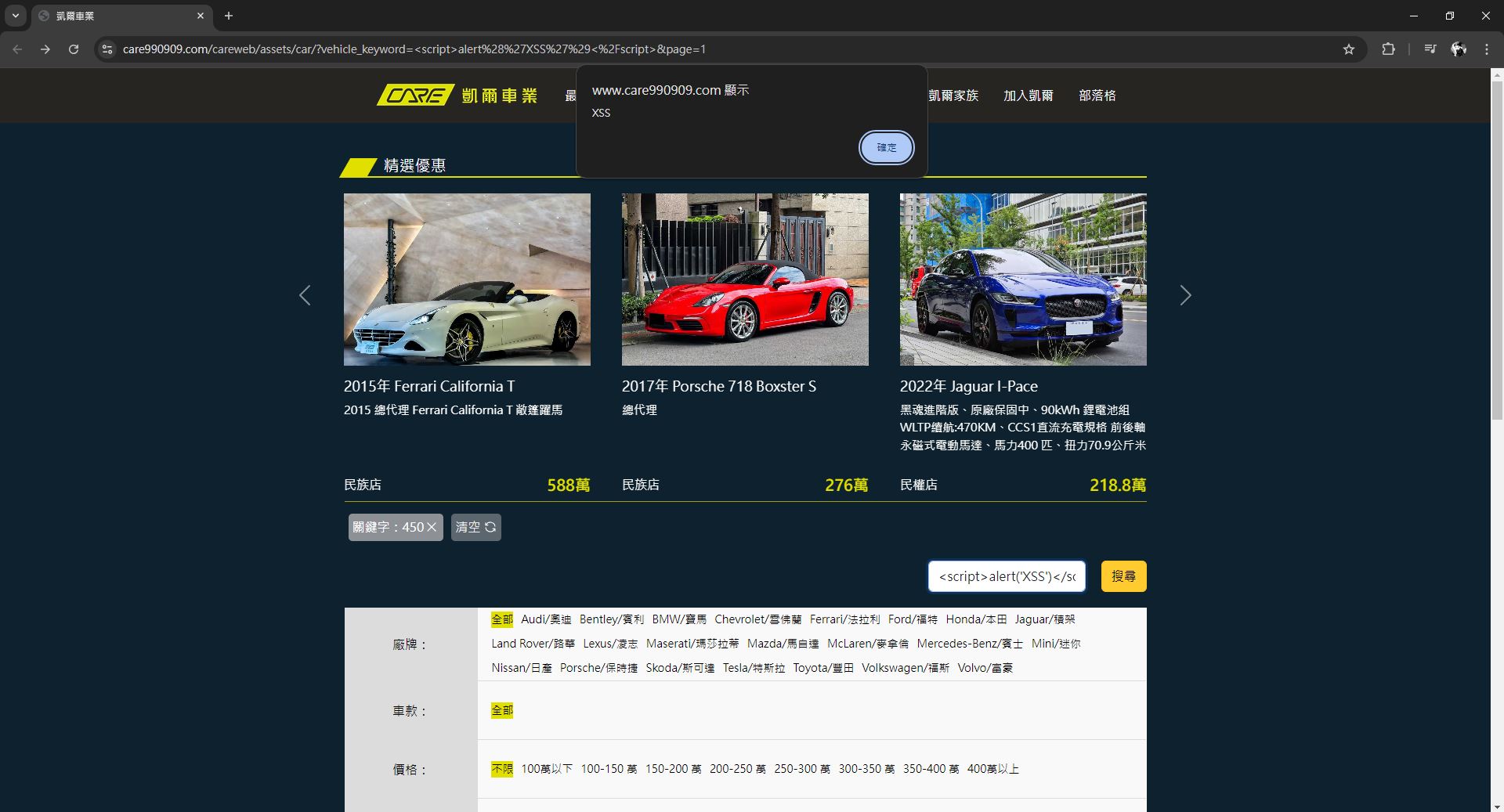
Task: Select 全部 in the 車款 row
Action: [x=502, y=710]
